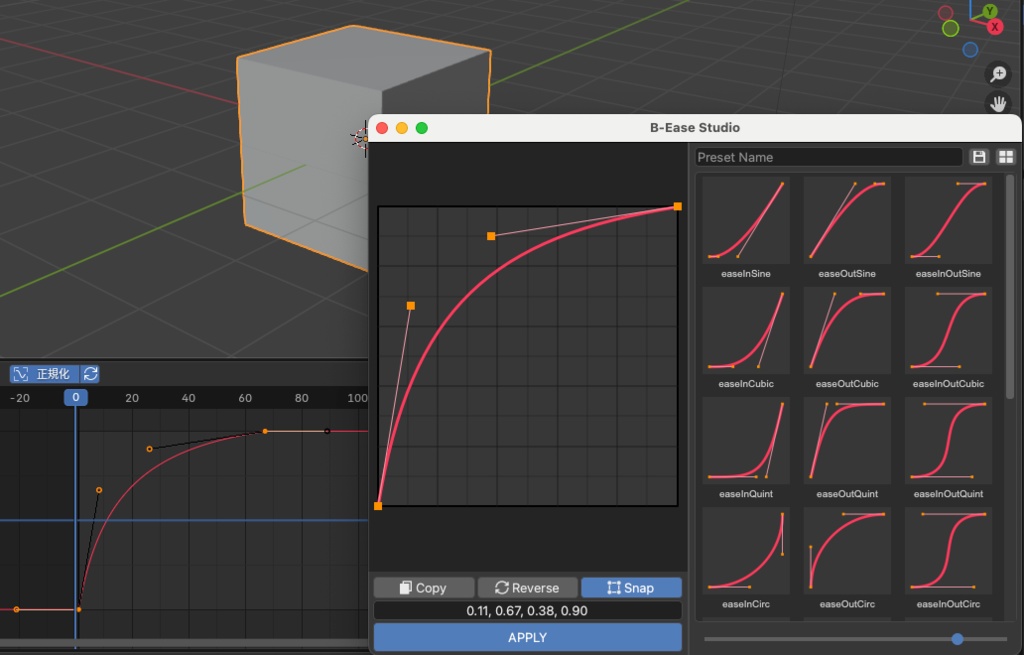Image resolution: width=1024 pixels, height=655 pixels.
Task: Select the easeOutCirc preset
Action: point(846,550)
